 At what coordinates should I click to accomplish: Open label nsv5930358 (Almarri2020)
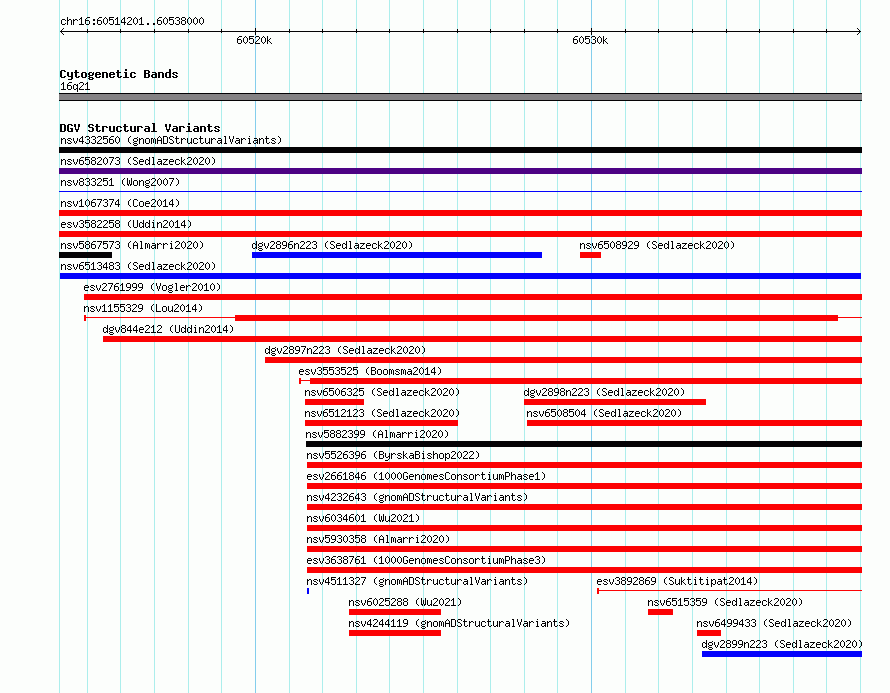378,539
